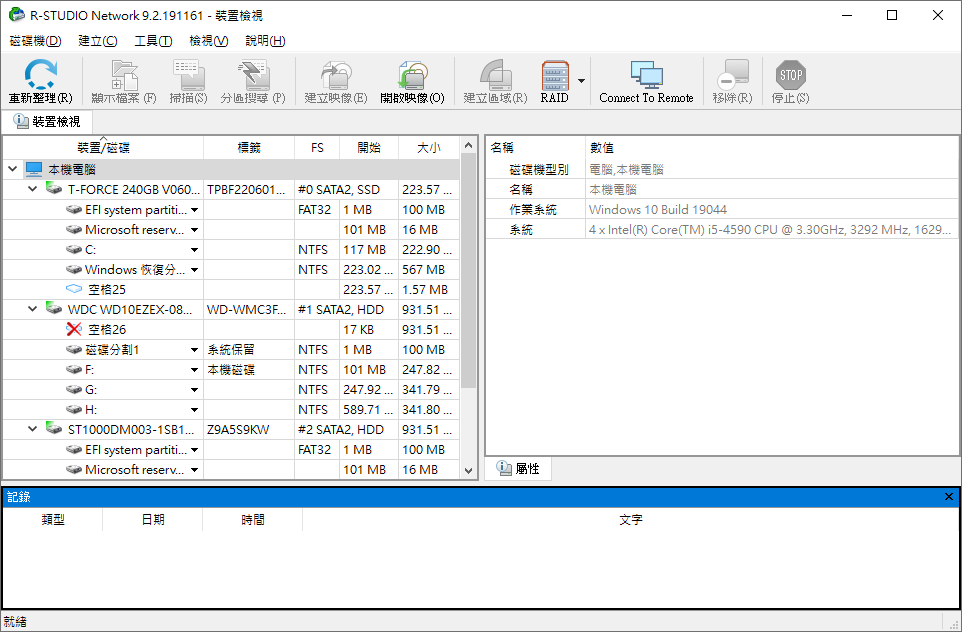Click the Connect To Remote icon
The image size is (962, 632).
tap(646, 75)
